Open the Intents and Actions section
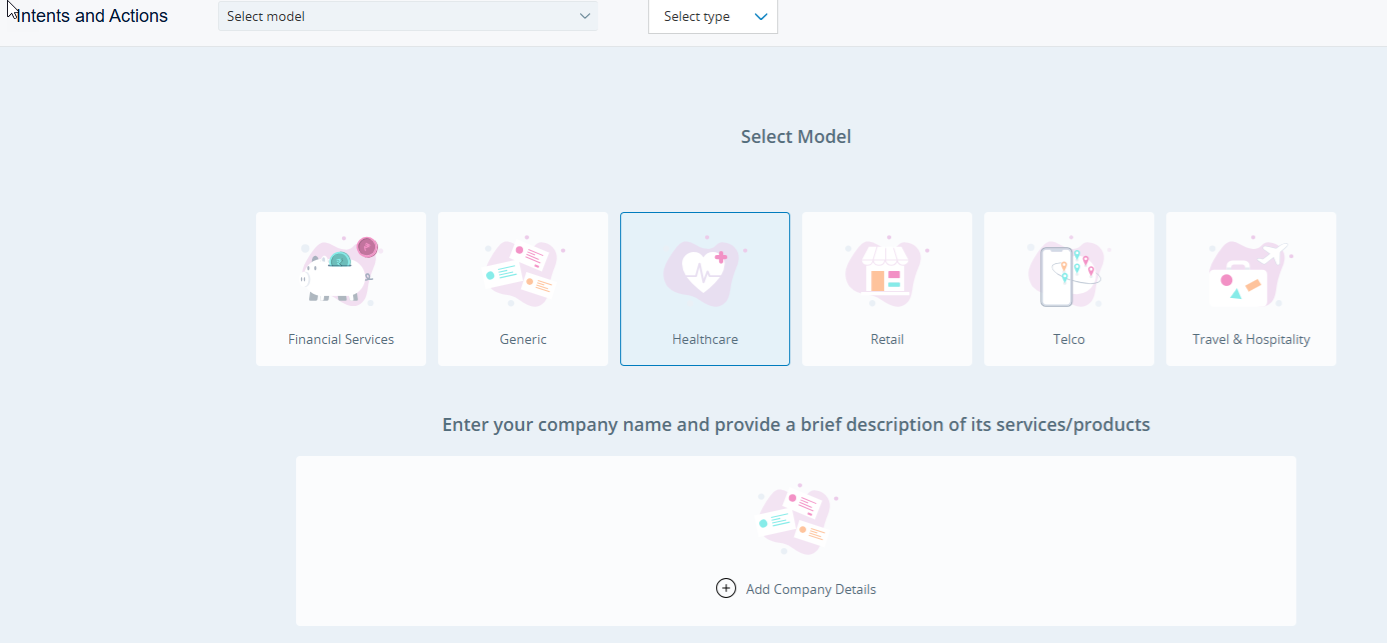Image resolution: width=1387 pixels, height=643 pixels. pyautogui.click(x=91, y=15)
